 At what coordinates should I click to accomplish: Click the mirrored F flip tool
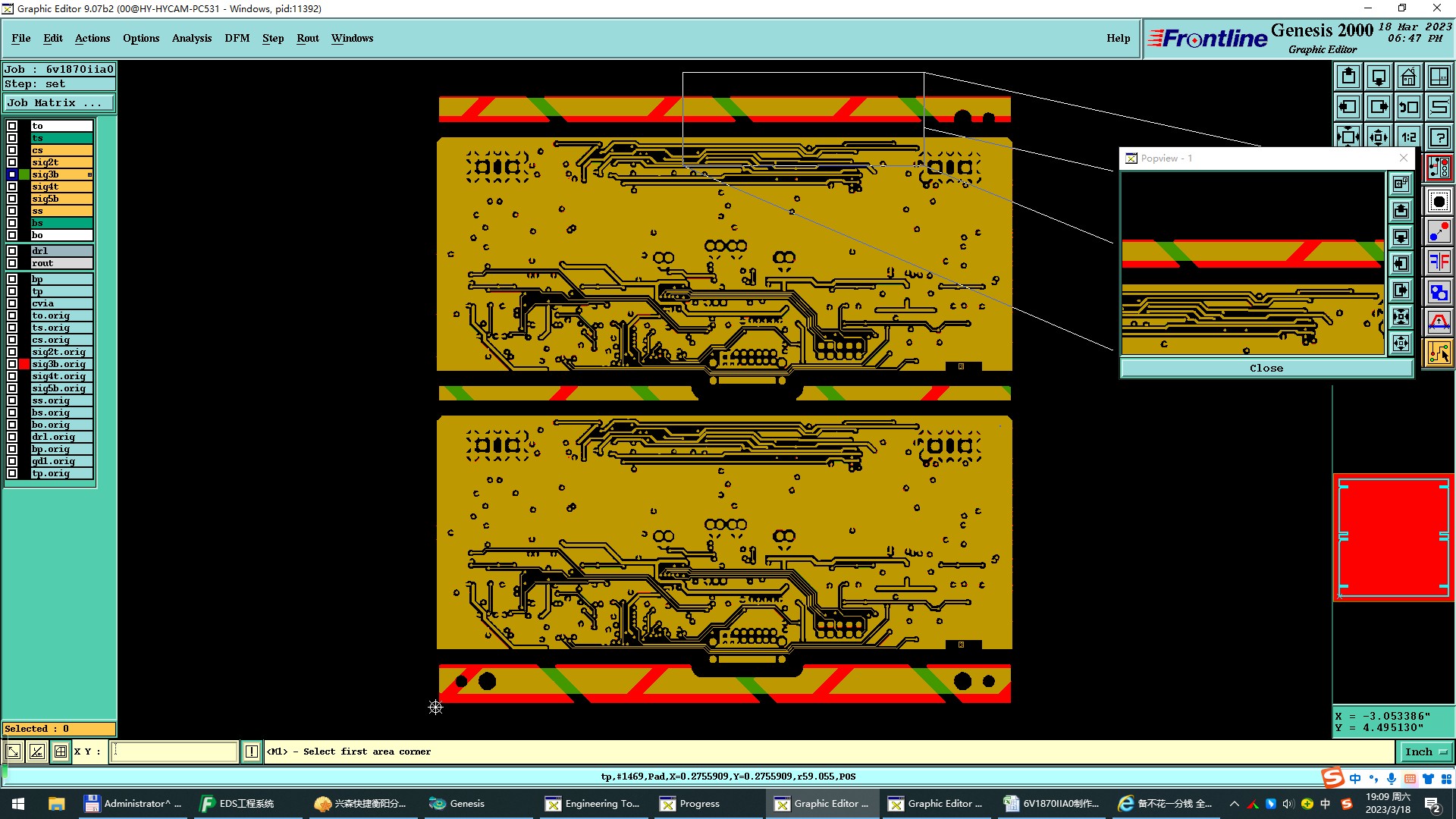pos(1439,262)
